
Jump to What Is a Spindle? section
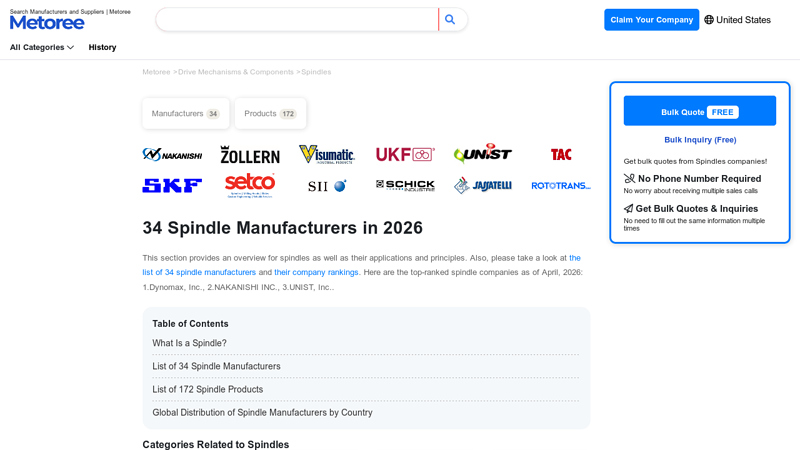(x=189, y=343)
